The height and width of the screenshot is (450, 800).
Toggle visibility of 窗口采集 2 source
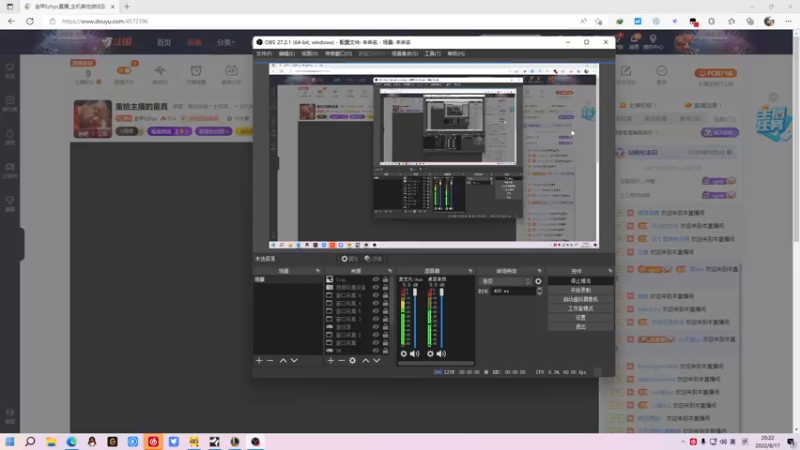(x=376, y=335)
